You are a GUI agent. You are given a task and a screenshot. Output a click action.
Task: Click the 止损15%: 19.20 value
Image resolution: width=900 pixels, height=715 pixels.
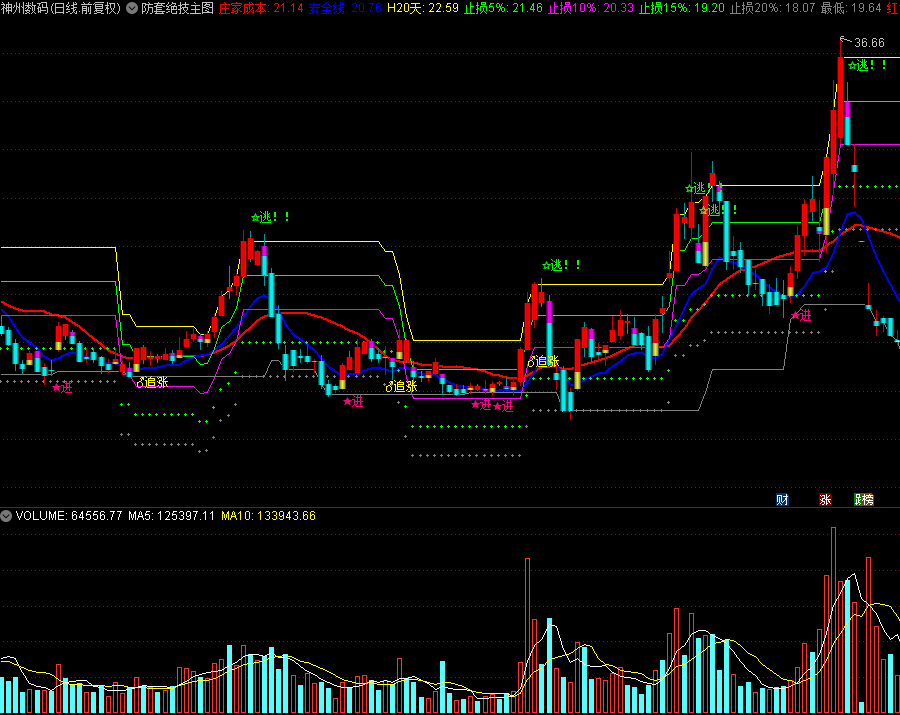click(x=682, y=8)
